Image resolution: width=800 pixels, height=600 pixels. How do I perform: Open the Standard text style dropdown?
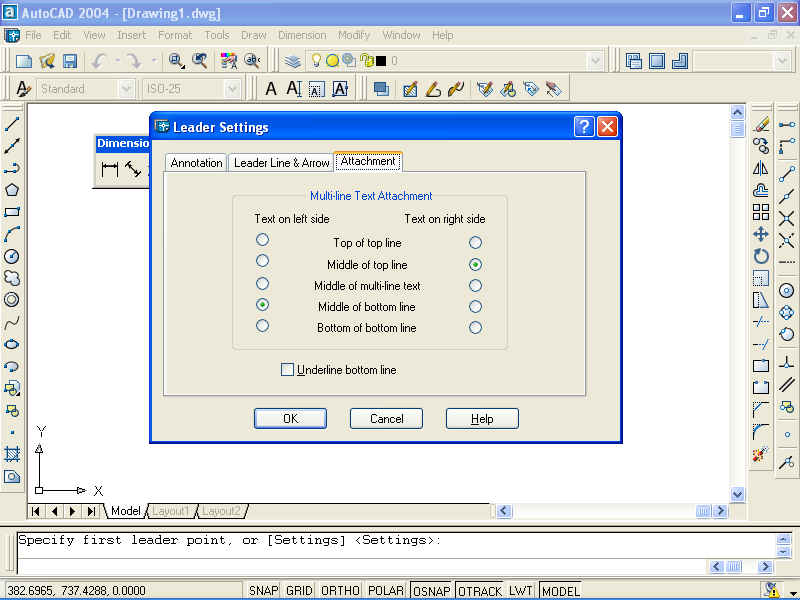(x=126, y=89)
